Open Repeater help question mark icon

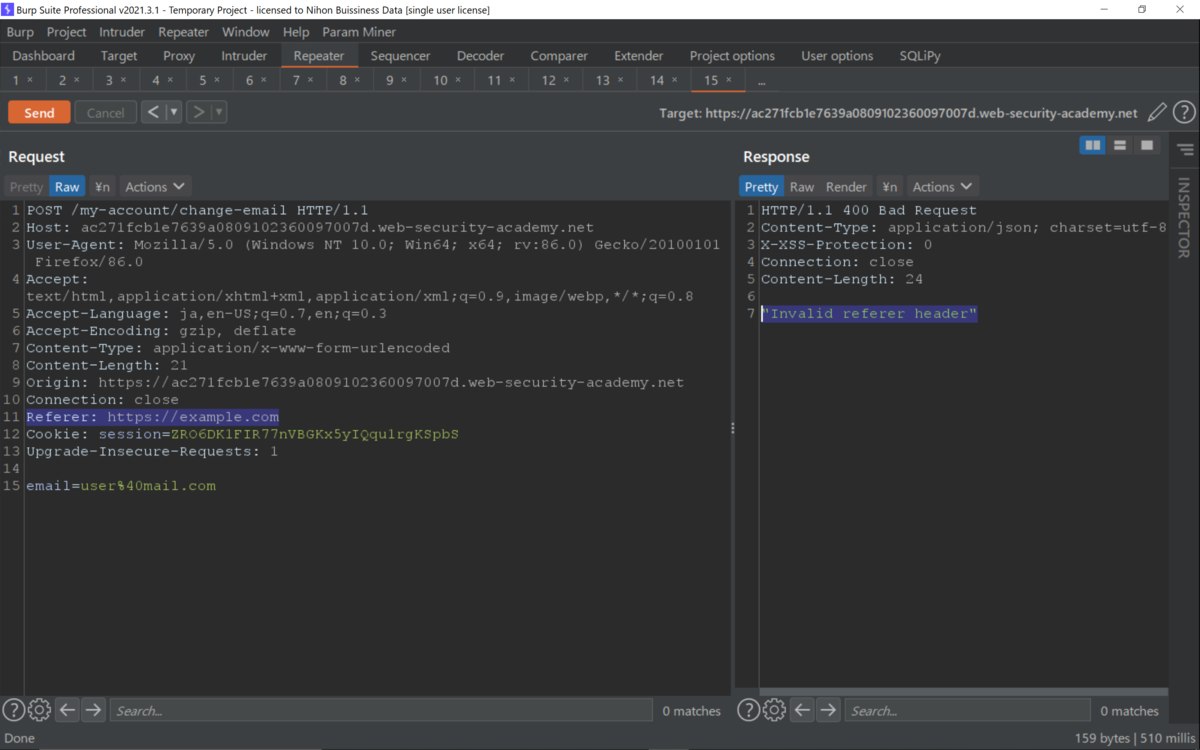pyautogui.click(x=1184, y=113)
